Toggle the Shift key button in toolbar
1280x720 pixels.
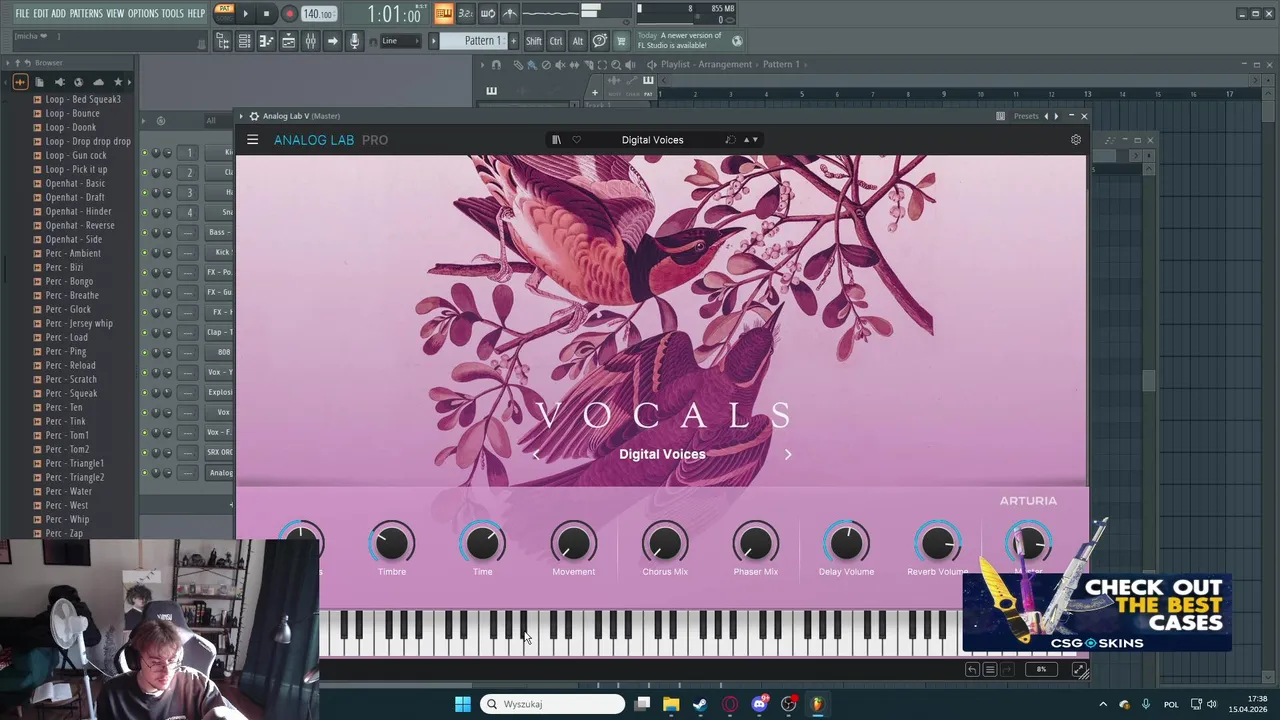coord(534,41)
